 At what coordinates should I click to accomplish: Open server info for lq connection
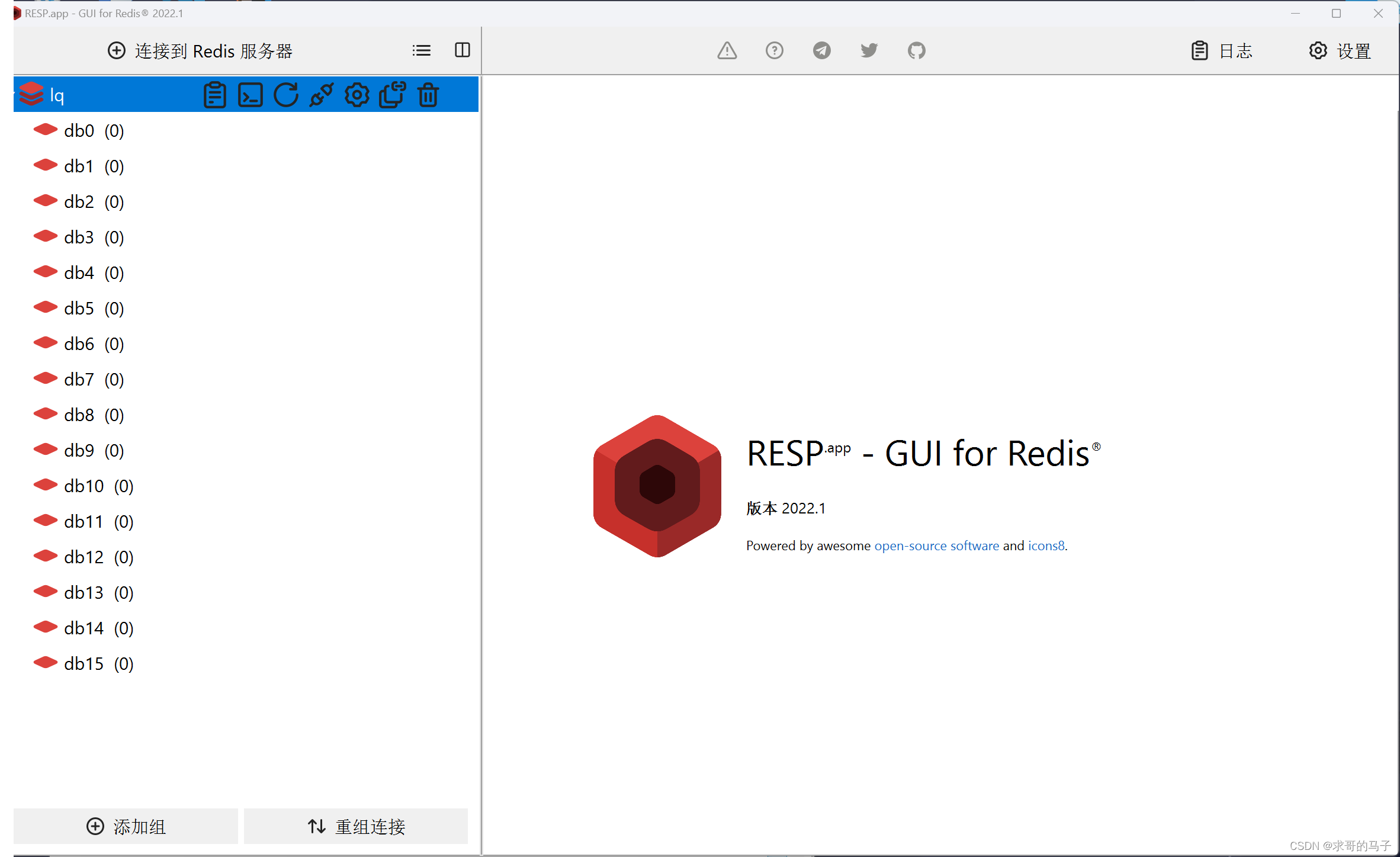[214, 95]
